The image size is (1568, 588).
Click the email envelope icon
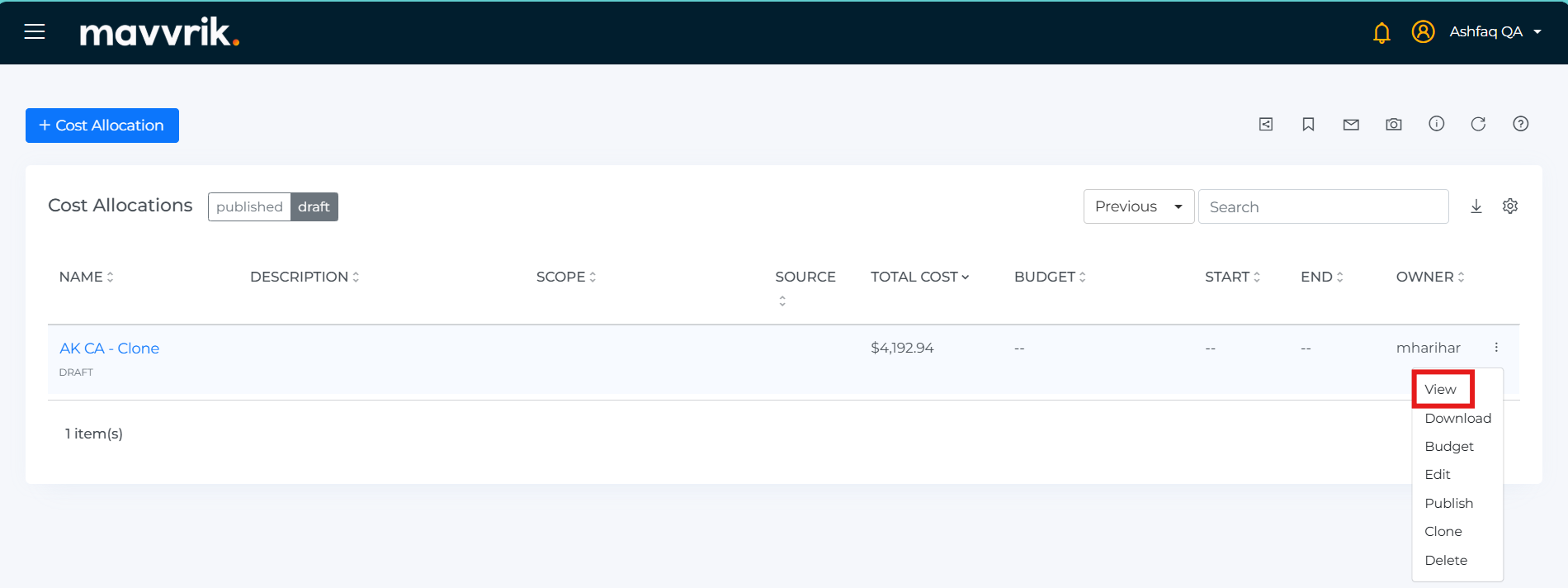click(1351, 125)
